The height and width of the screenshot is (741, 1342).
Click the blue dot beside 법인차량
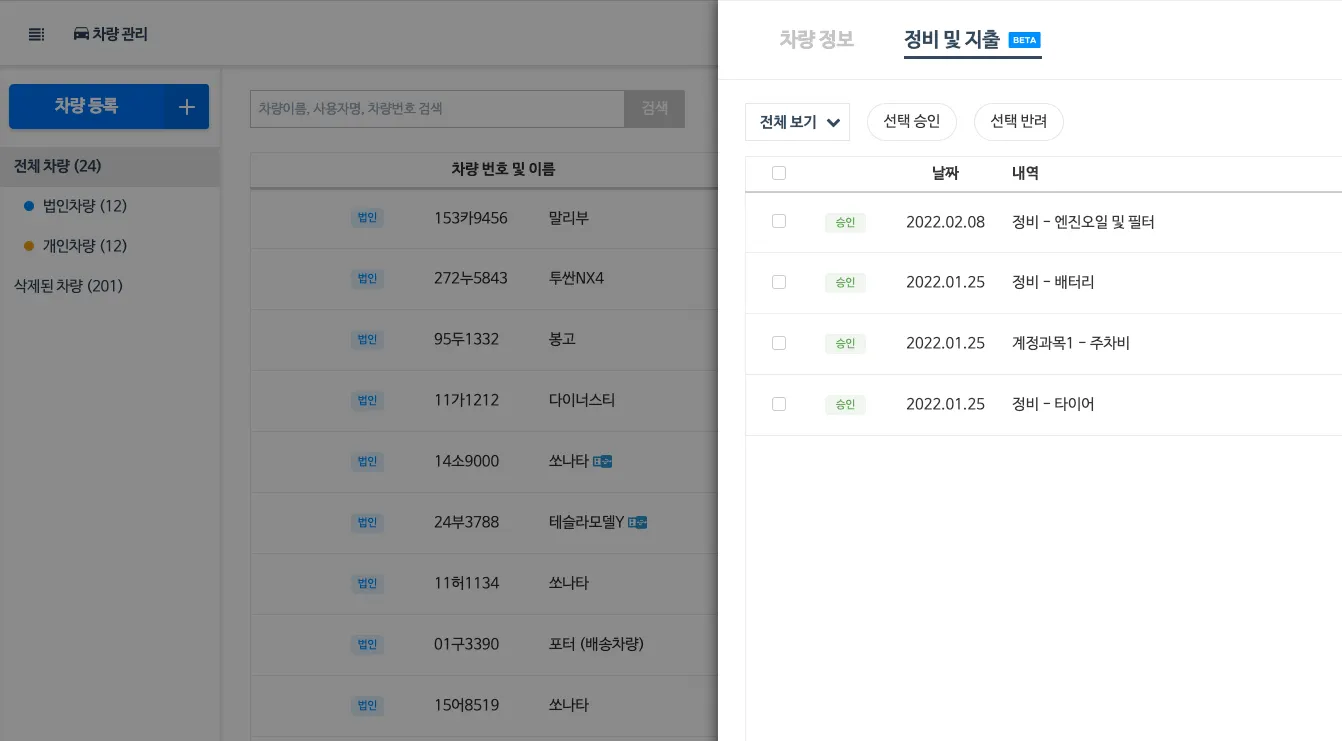point(29,206)
